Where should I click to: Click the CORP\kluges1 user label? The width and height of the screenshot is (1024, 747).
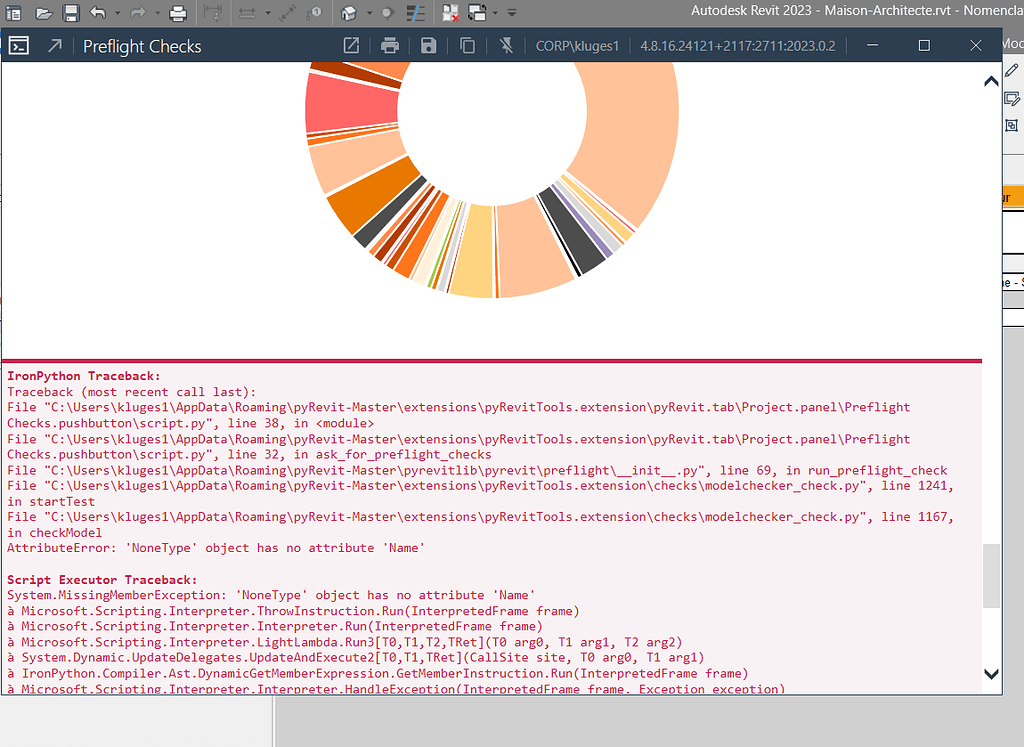click(x=577, y=46)
